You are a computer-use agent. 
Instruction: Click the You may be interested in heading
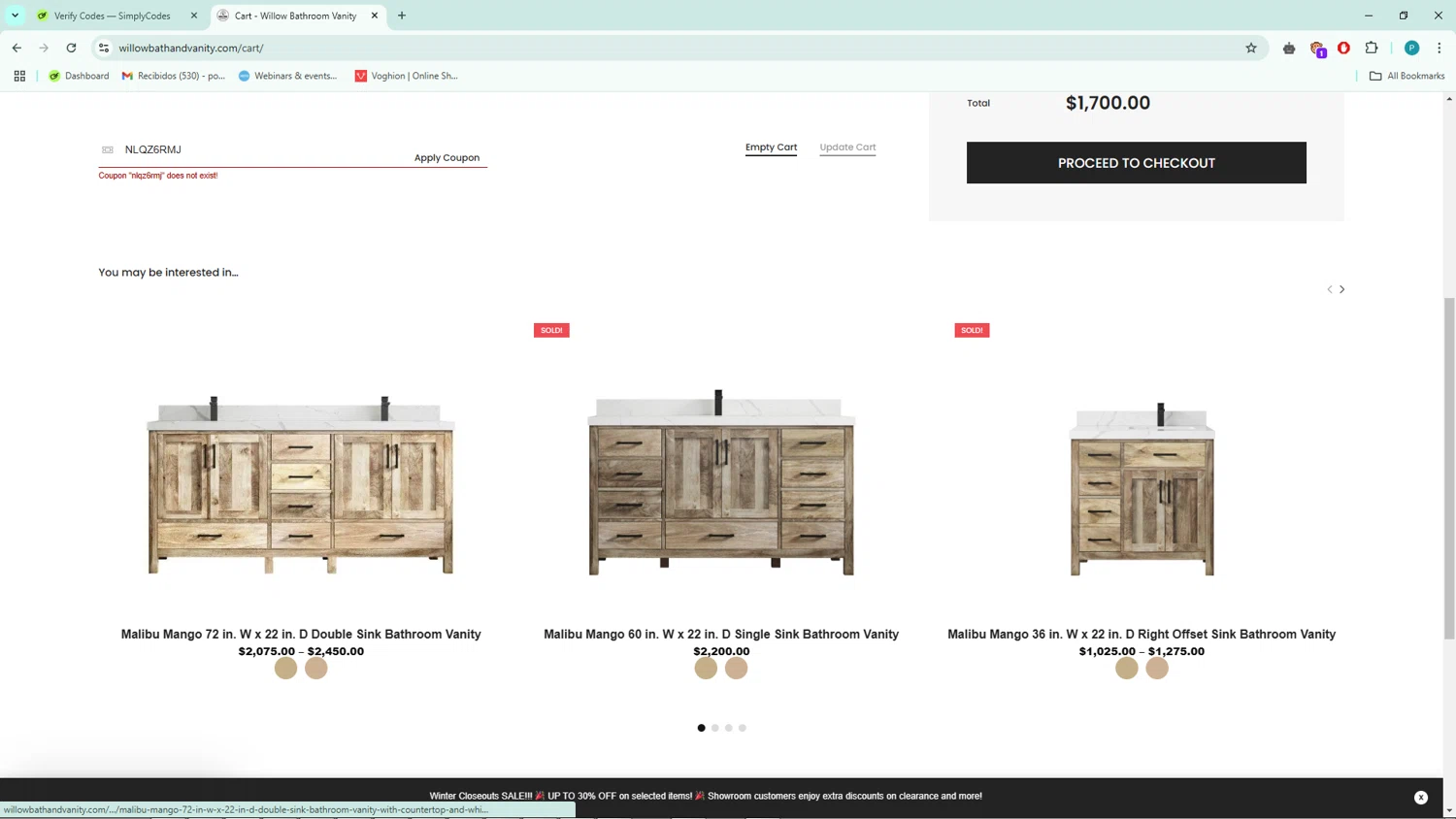168,273
